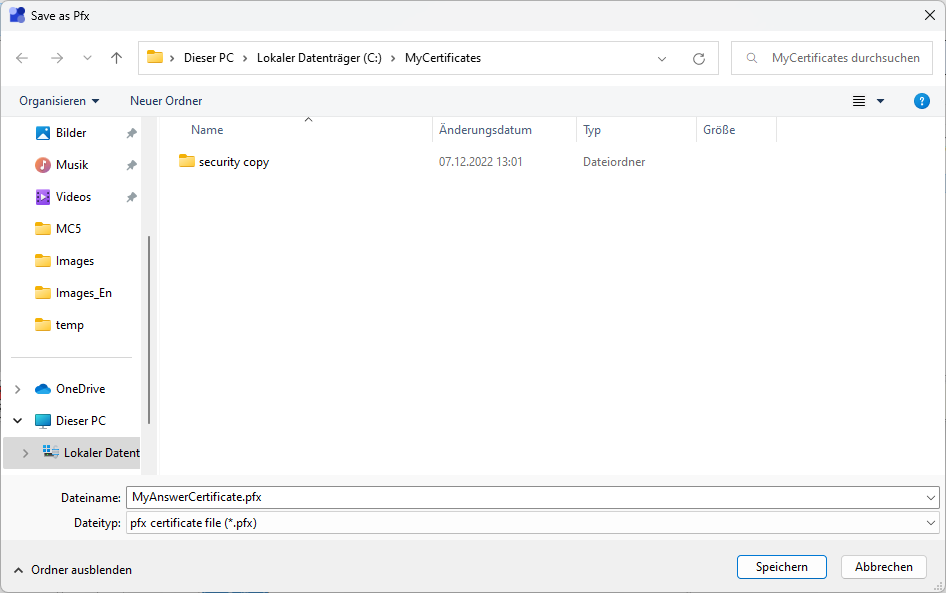The width and height of the screenshot is (946, 593).
Task: Sort files by Änderungsdatum column
Action: pyautogui.click(x=485, y=130)
